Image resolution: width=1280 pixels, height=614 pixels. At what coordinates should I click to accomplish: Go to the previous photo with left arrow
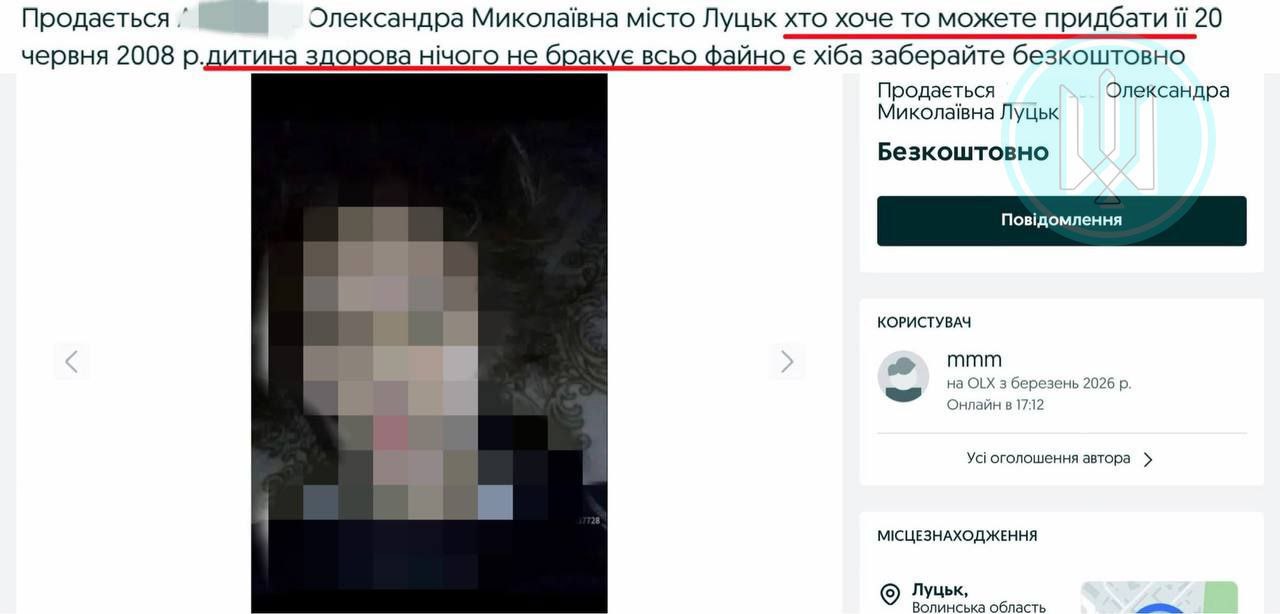(x=71, y=361)
